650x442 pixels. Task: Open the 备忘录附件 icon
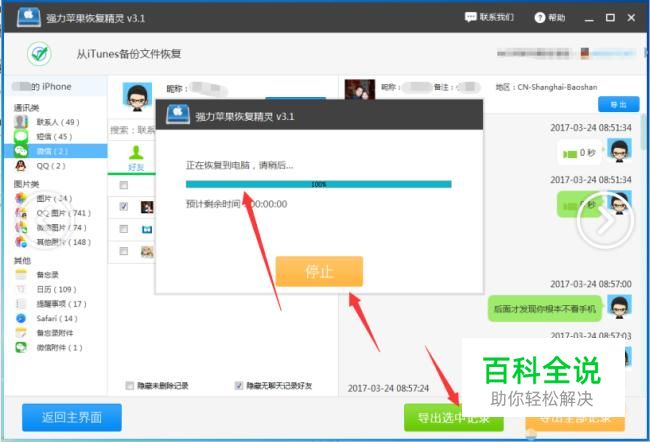21,333
